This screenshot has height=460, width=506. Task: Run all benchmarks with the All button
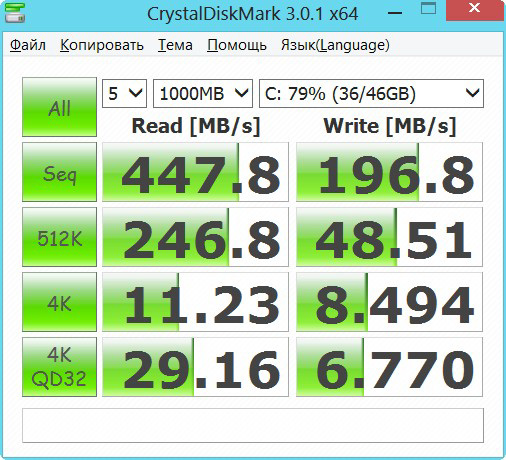[x=59, y=107]
